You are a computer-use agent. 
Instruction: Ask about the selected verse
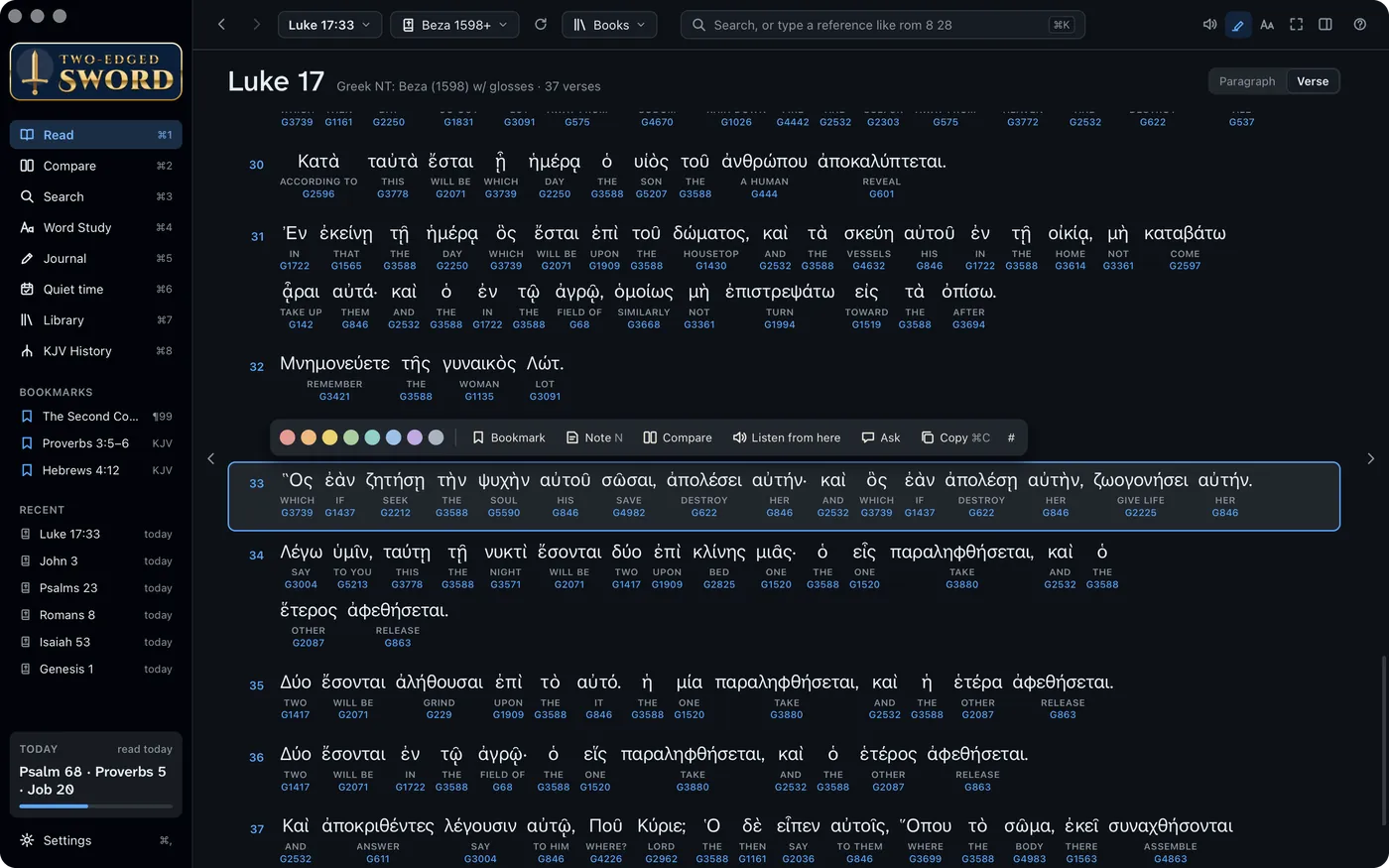(x=881, y=437)
